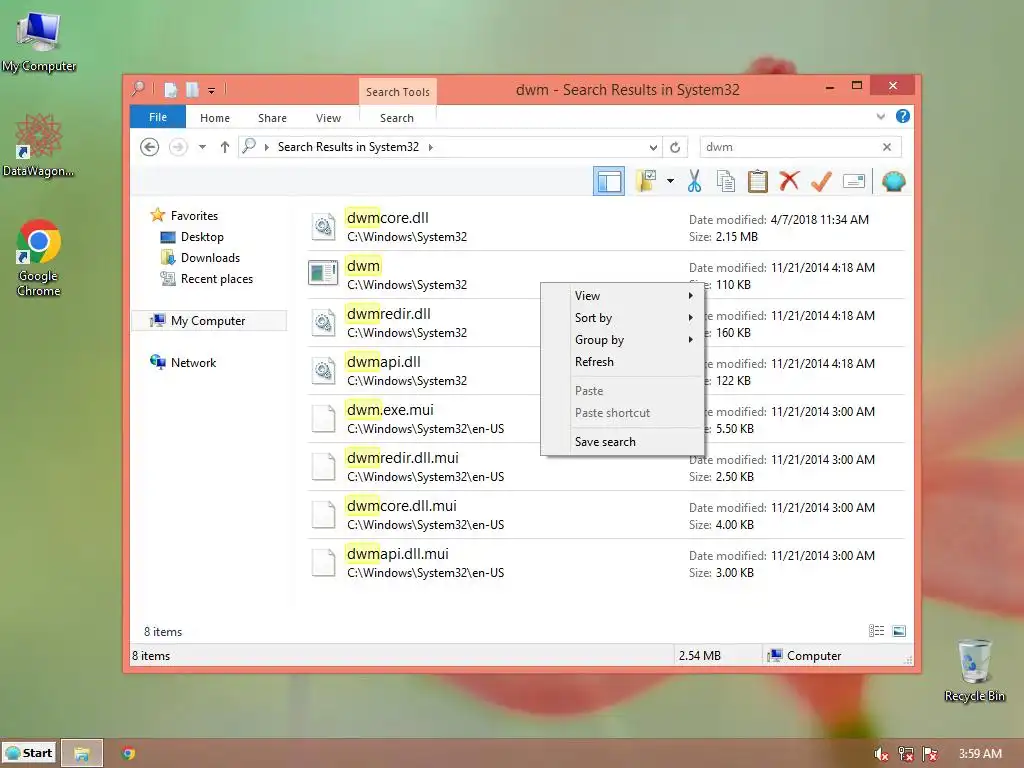1024x768 pixels.
Task: Open the dropdown arrow beside folder options
Action: coord(670,181)
